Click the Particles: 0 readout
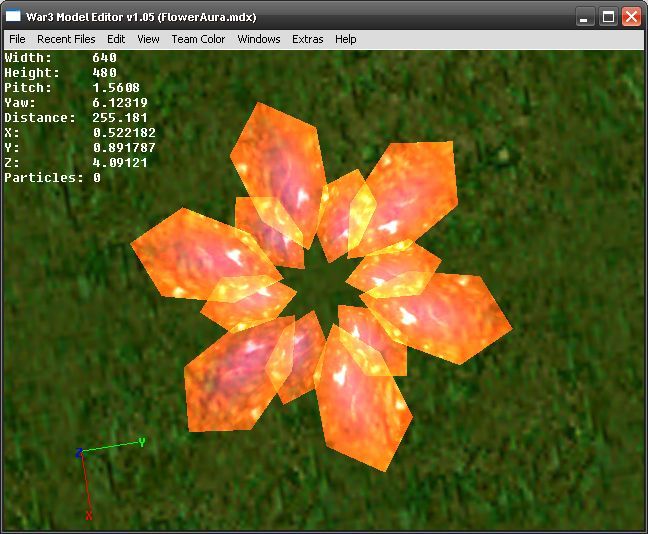648x534 pixels. (52, 178)
